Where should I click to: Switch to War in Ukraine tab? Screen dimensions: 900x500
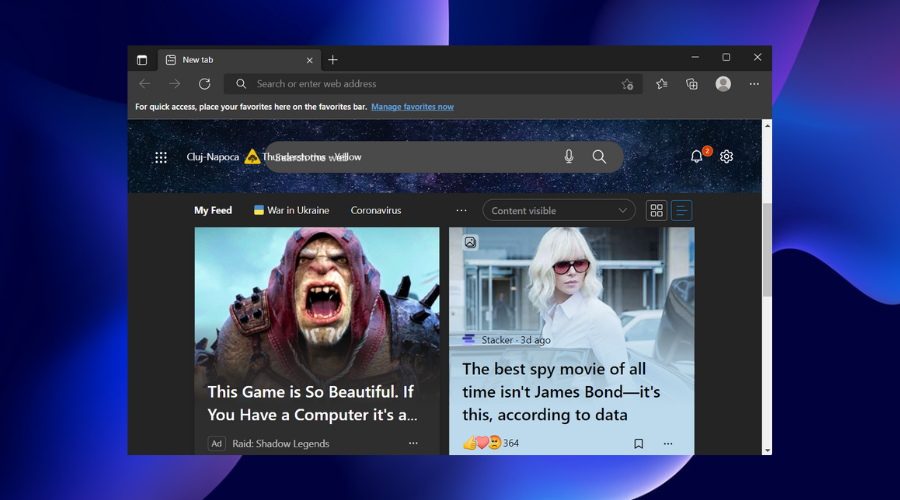pyautogui.click(x=292, y=210)
